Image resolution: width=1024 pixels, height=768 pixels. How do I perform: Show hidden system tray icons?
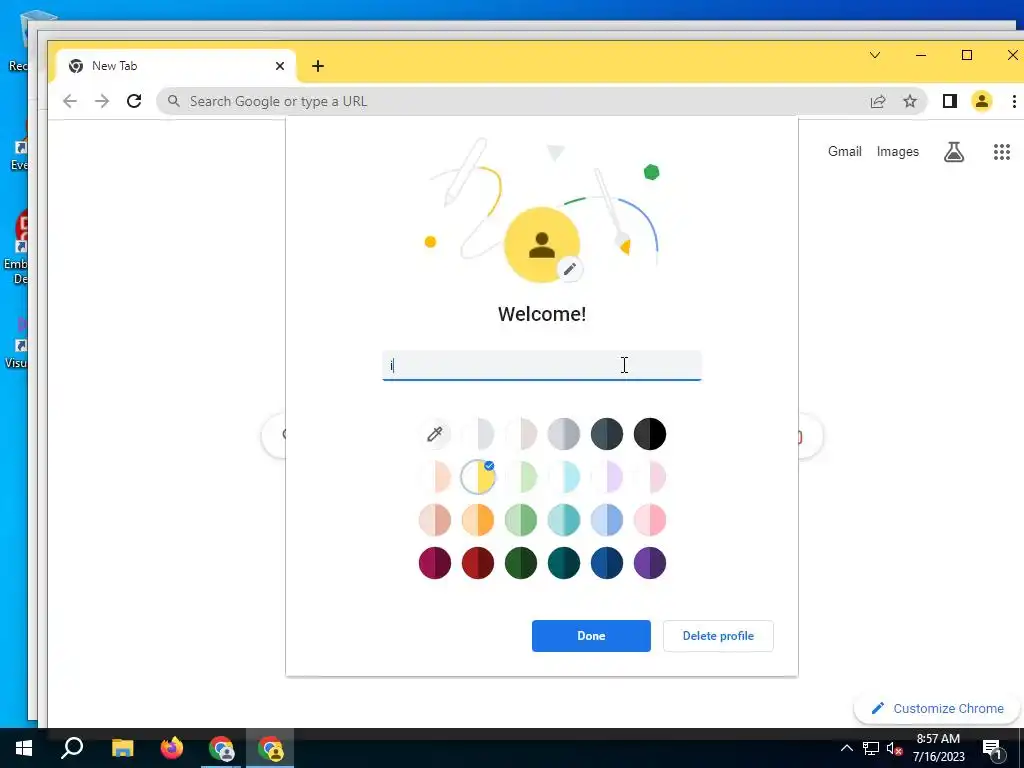click(x=846, y=748)
